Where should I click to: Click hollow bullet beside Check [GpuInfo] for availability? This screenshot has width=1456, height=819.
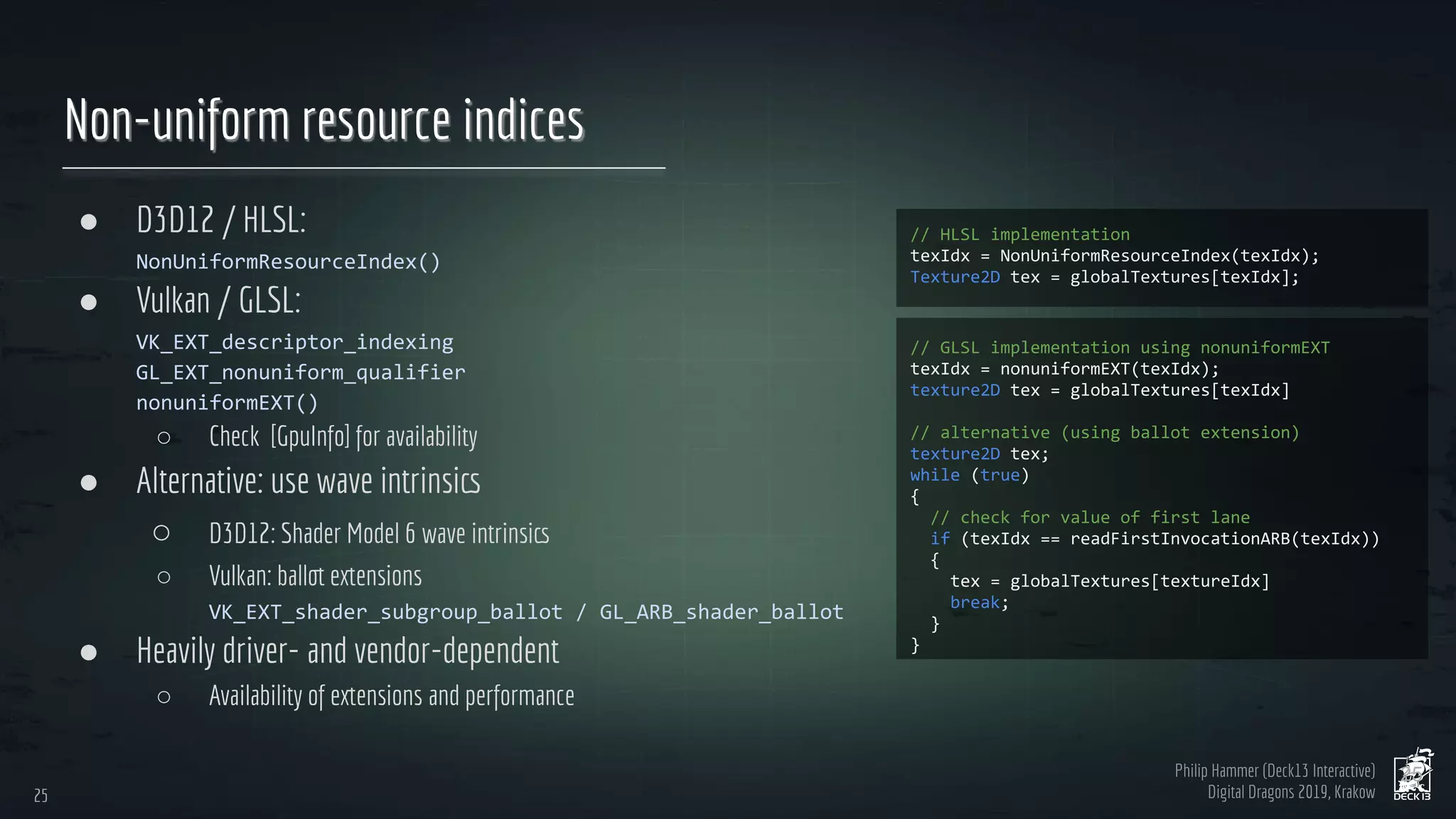[164, 438]
